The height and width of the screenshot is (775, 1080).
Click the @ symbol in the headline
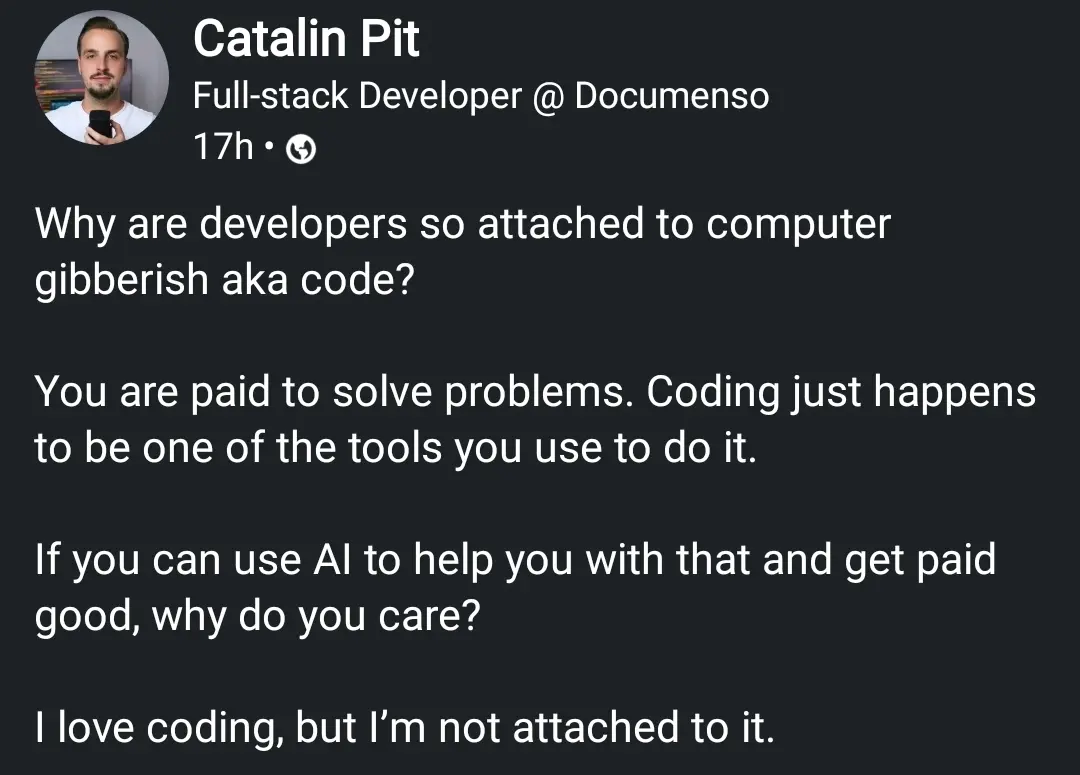click(x=548, y=96)
